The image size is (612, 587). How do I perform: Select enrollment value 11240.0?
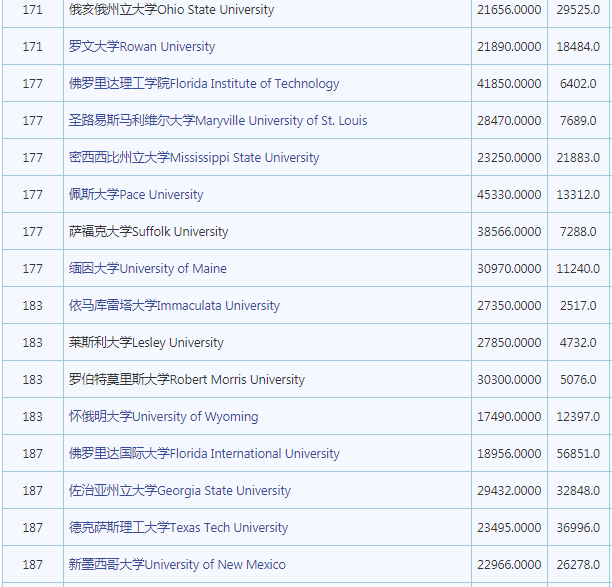tap(578, 269)
